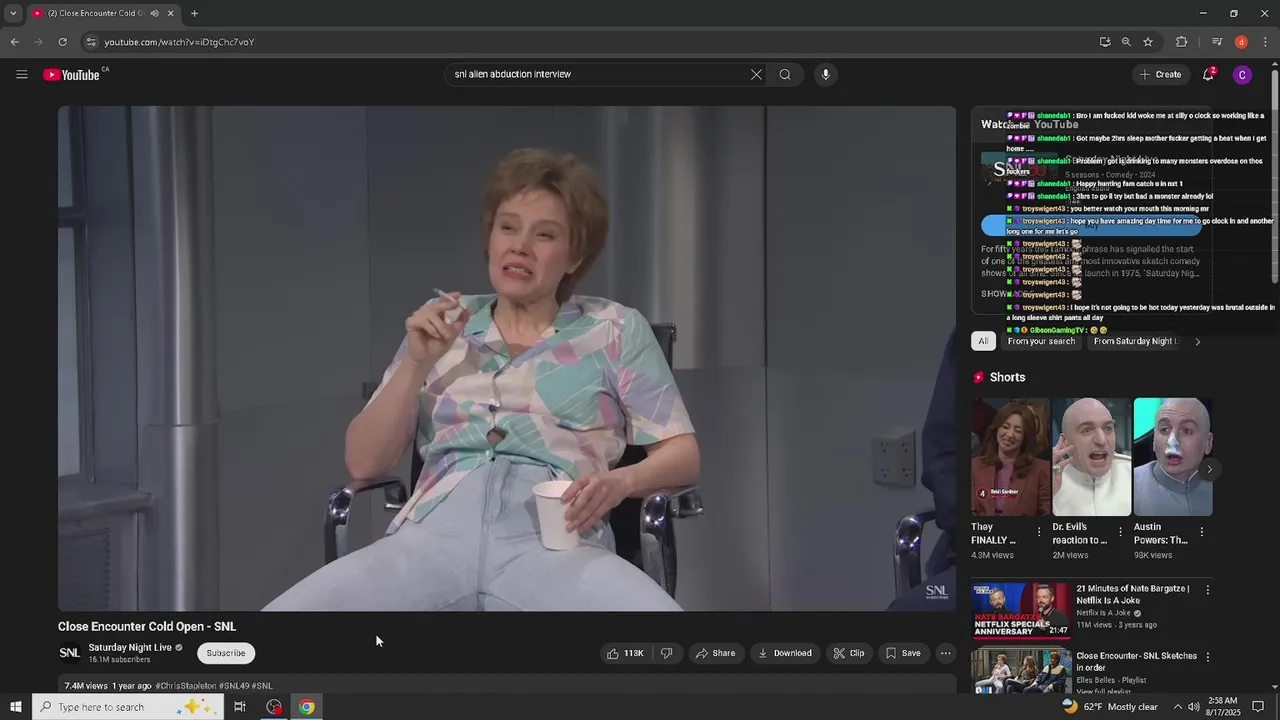Click the search magnifier button
Viewport: 1280px width, 720px height.
pos(785,74)
